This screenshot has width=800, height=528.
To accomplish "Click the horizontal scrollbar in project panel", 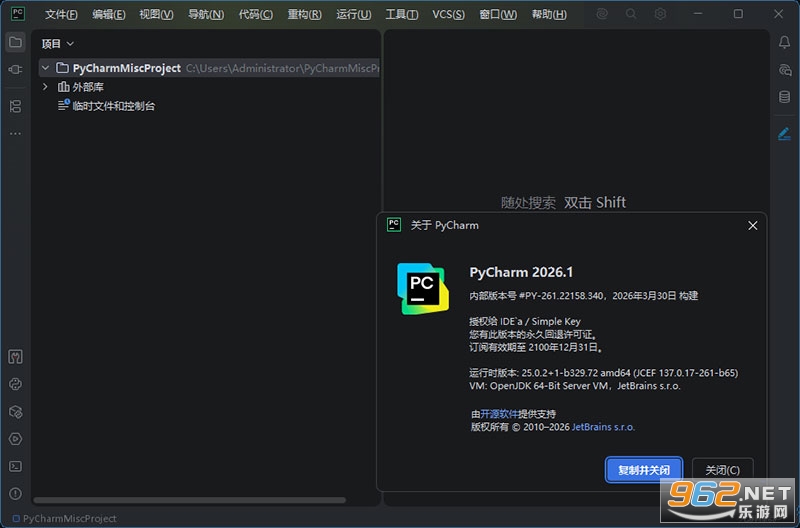I will coord(189,500).
